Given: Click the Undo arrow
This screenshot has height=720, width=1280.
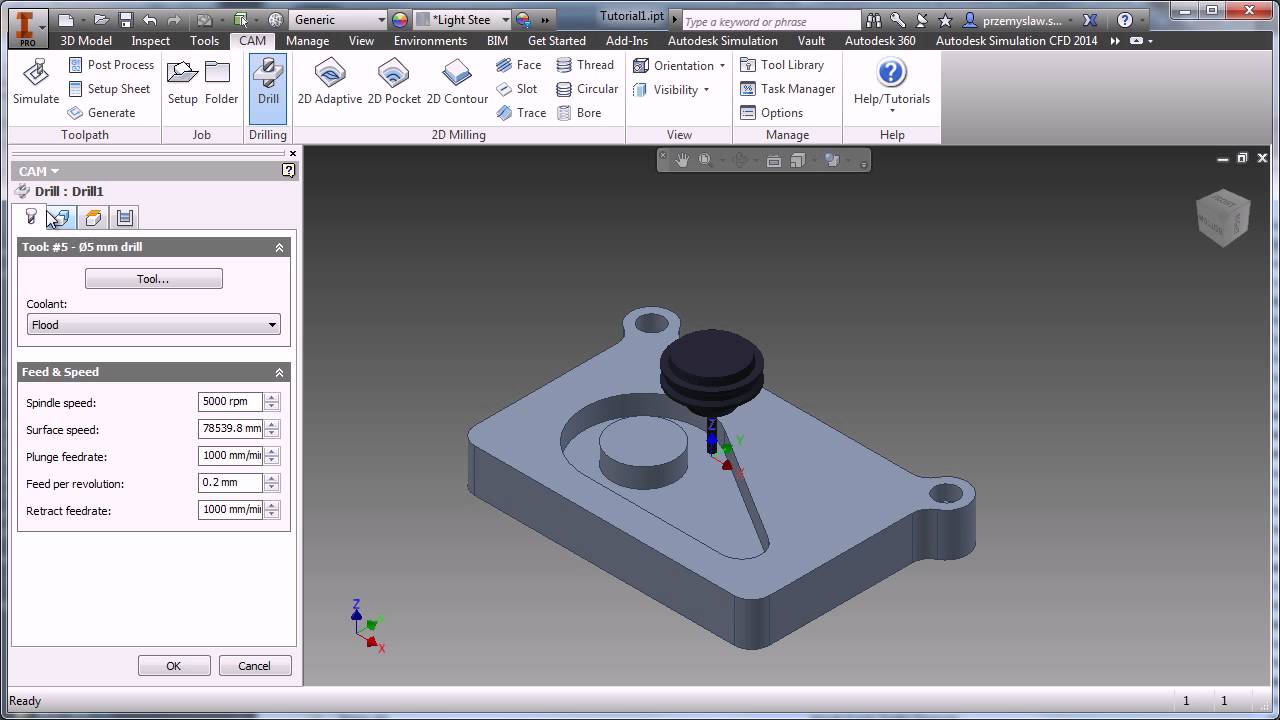Looking at the screenshot, I should [150, 19].
